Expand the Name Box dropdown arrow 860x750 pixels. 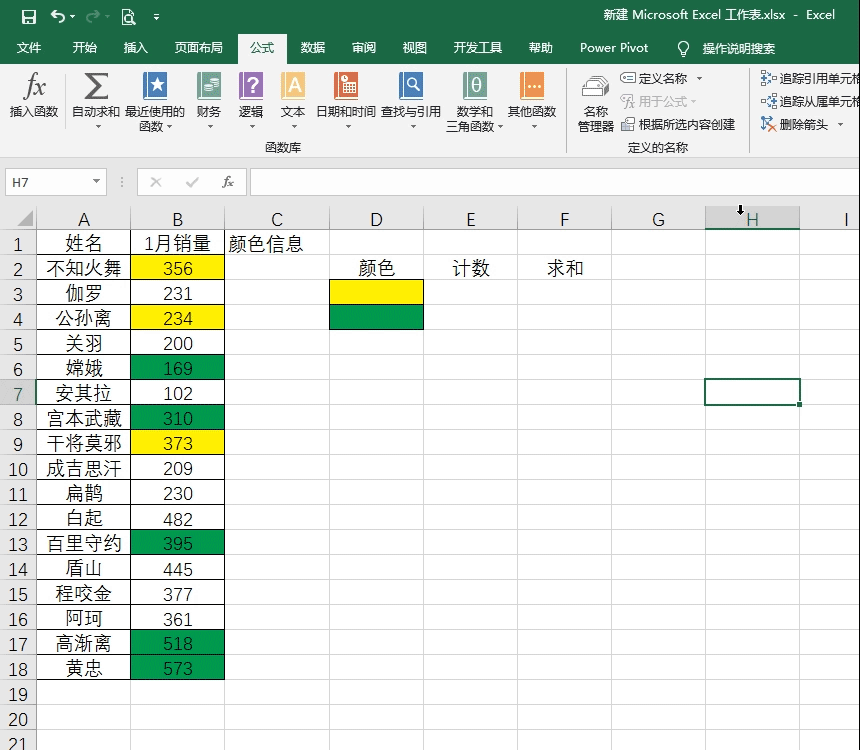coord(96,182)
